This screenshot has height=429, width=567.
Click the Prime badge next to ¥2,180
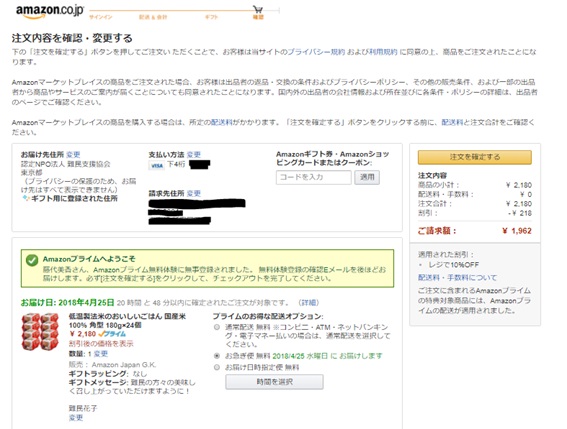pyautogui.click(x=112, y=334)
